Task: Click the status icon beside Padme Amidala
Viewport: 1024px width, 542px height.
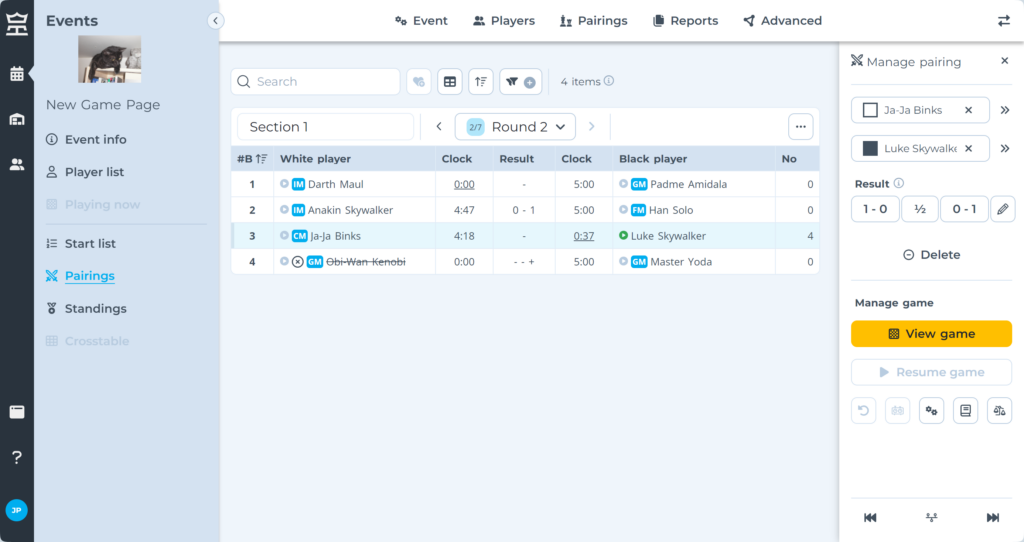Action: tap(623, 183)
